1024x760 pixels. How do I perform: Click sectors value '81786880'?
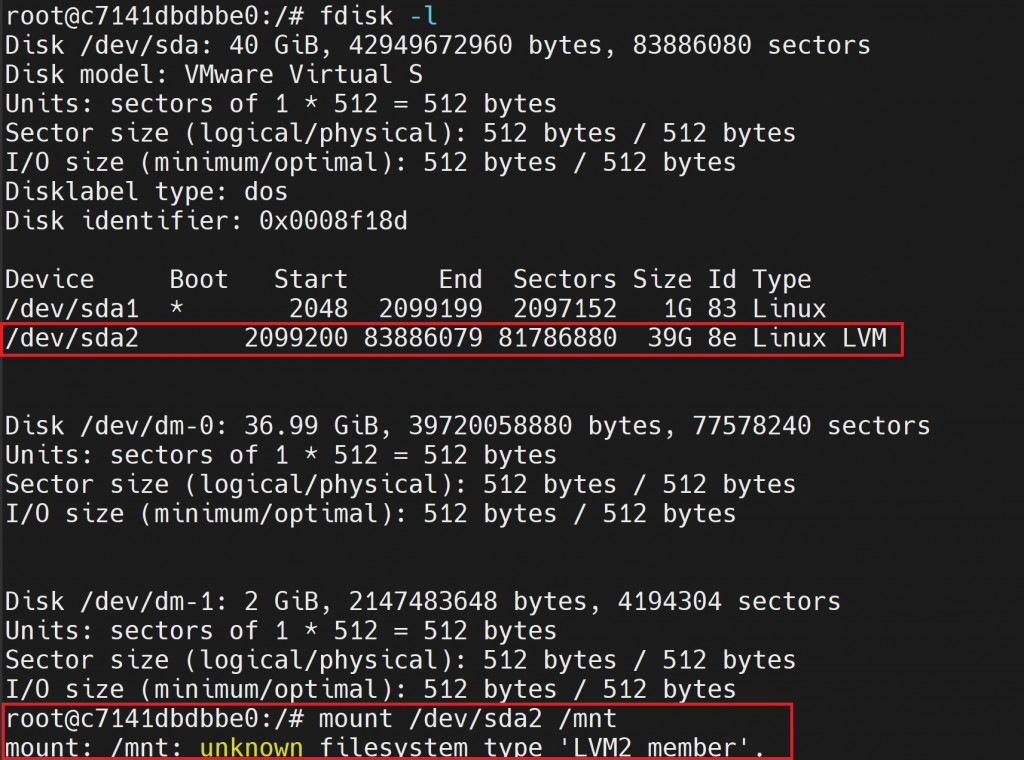tap(557, 338)
